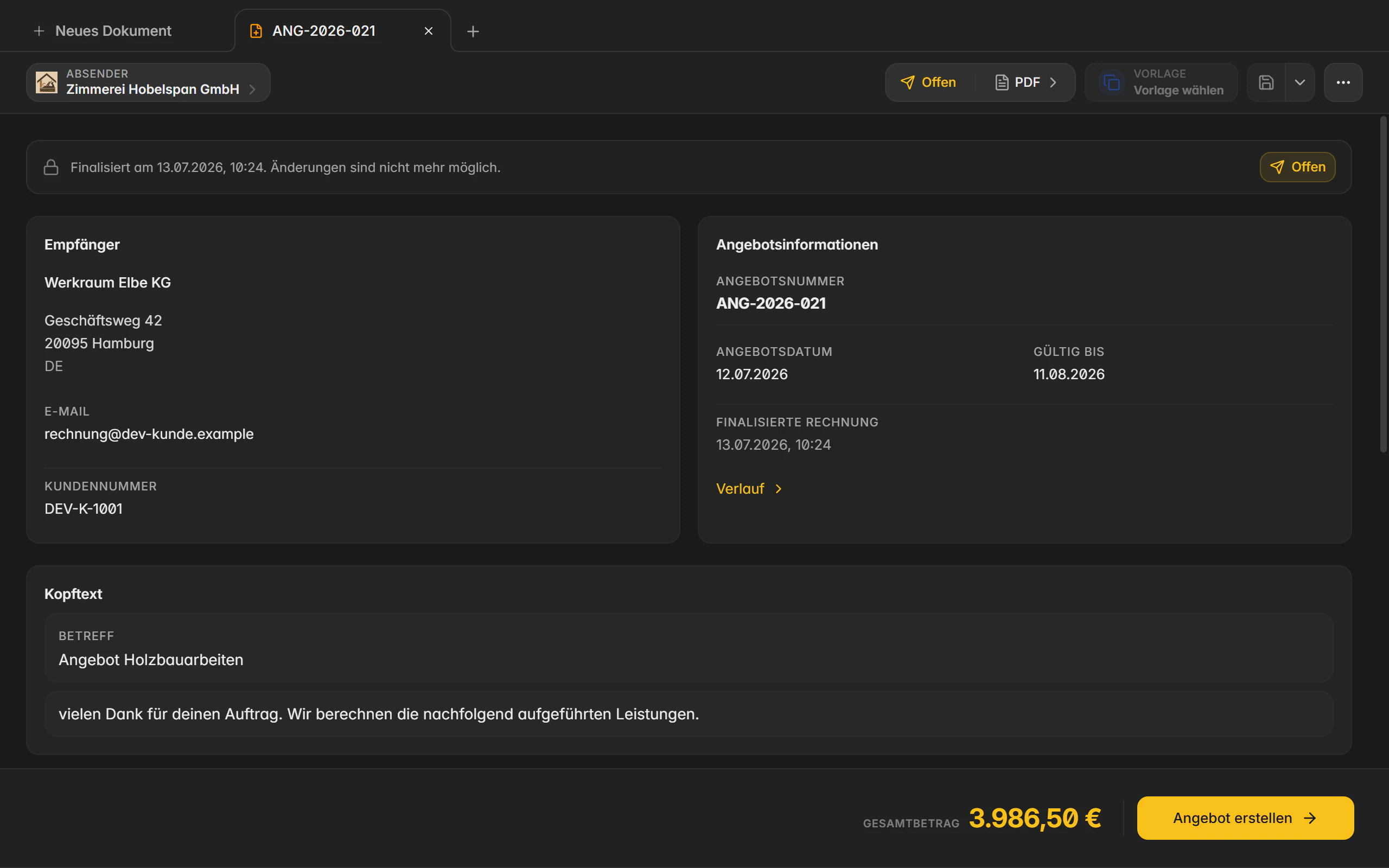
Task: Click the chevron next to Verlauf
Action: (x=778, y=489)
